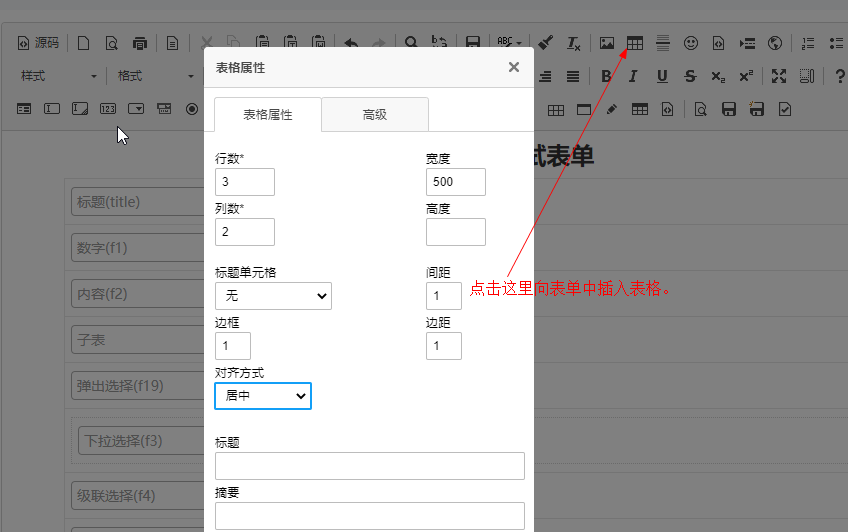
Task: Open the 格式 format dropdown
Action: point(155,76)
